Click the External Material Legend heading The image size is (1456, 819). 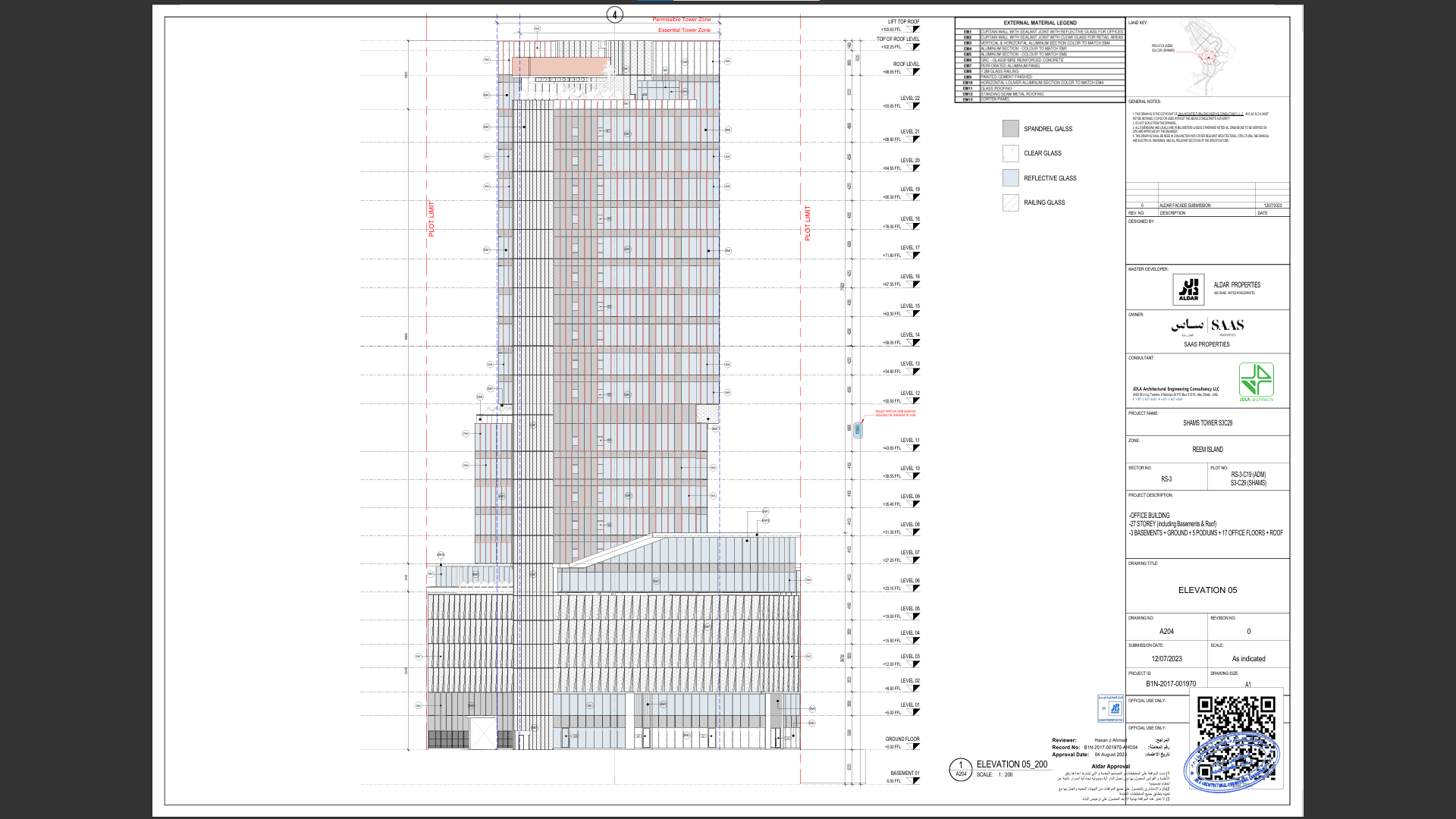pyautogui.click(x=1040, y=23)
